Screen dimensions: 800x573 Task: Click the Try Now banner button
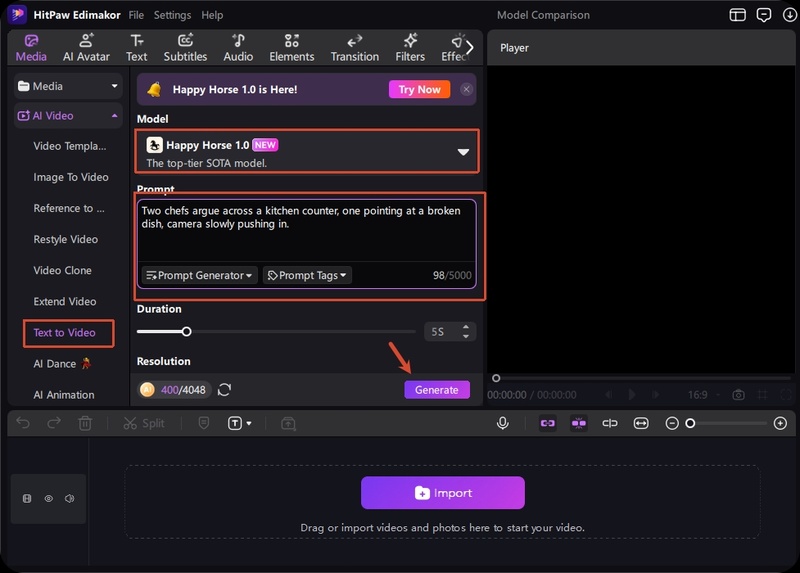[419, 89]
